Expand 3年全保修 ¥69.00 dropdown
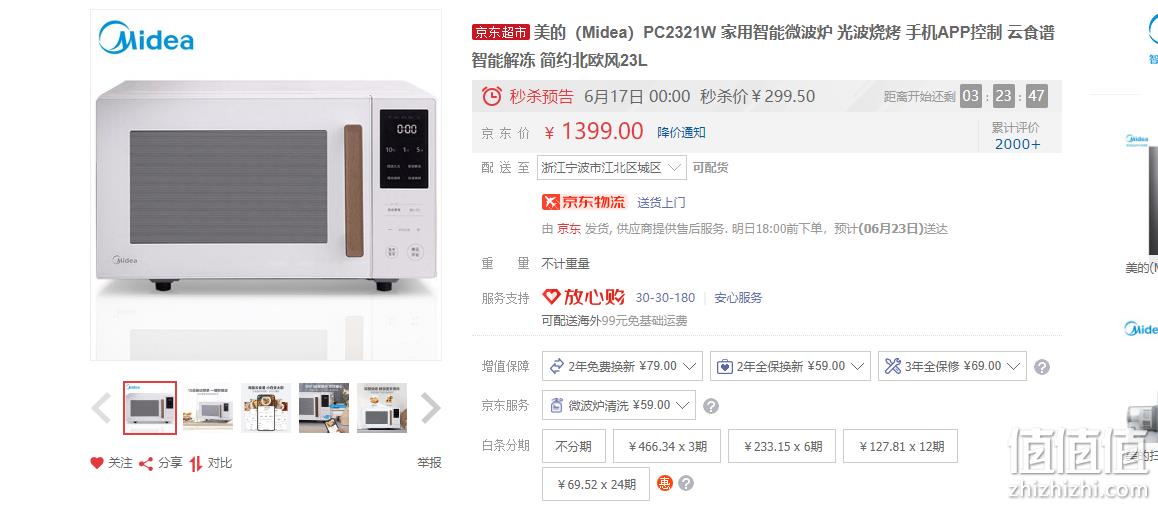The height and width of the screenshot is (507, 1158). coord(952,366)
